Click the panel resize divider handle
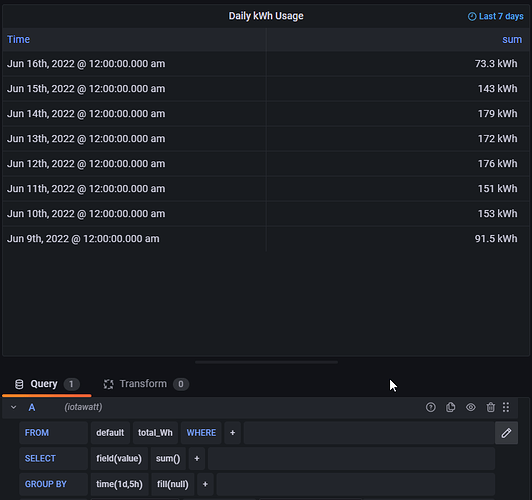Screen dimensions: 532x500 point(266,362)
